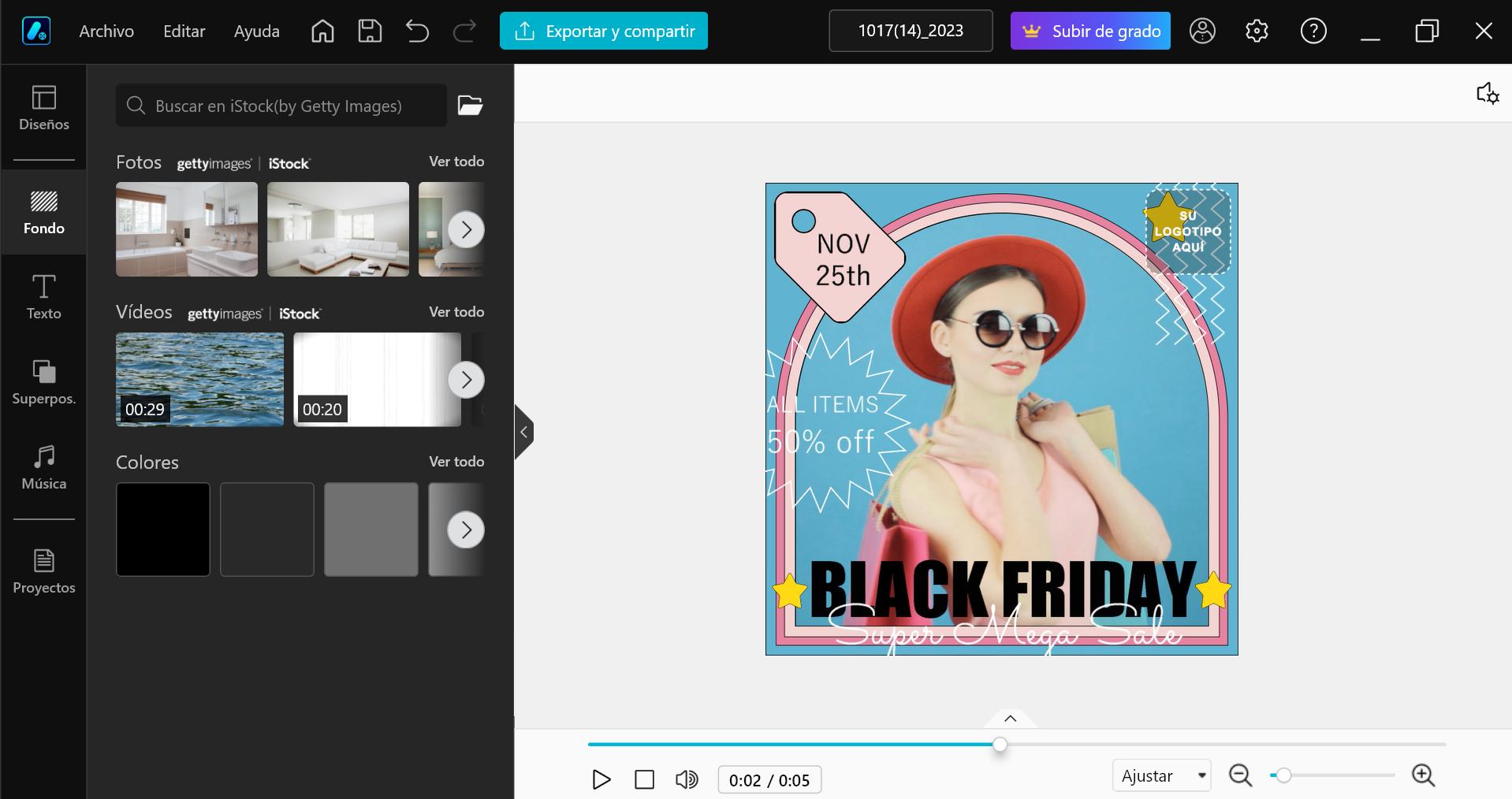
Task: Click Ver todo next to Fotos
Action: [456, 162]
